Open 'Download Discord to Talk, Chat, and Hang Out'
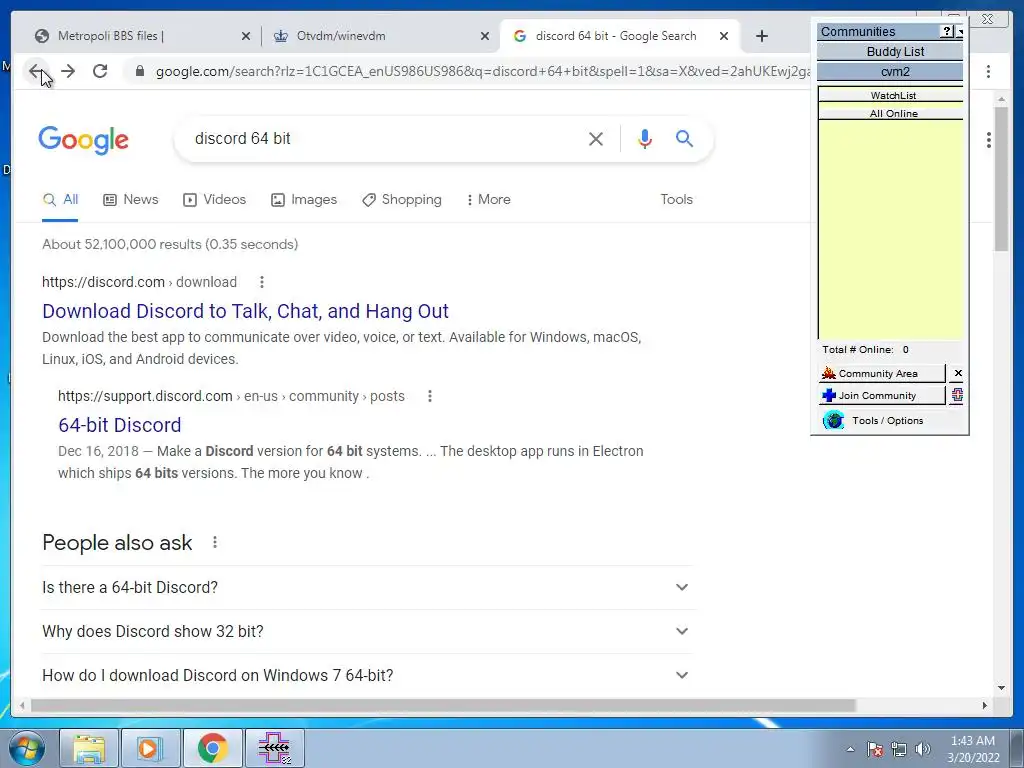1024x768 pixels. coord(245,311)
